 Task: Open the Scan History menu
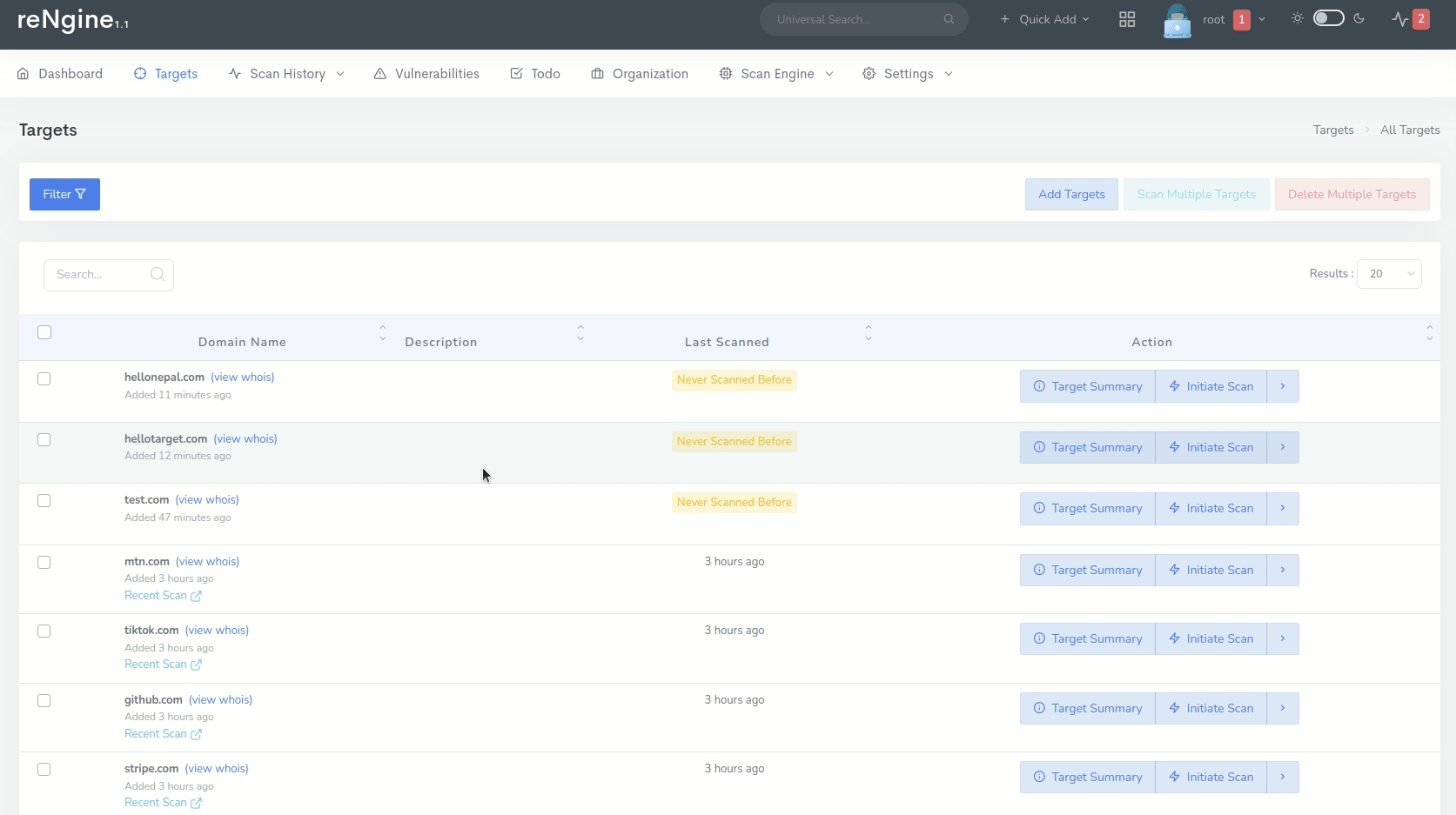(x=286, y=74)
